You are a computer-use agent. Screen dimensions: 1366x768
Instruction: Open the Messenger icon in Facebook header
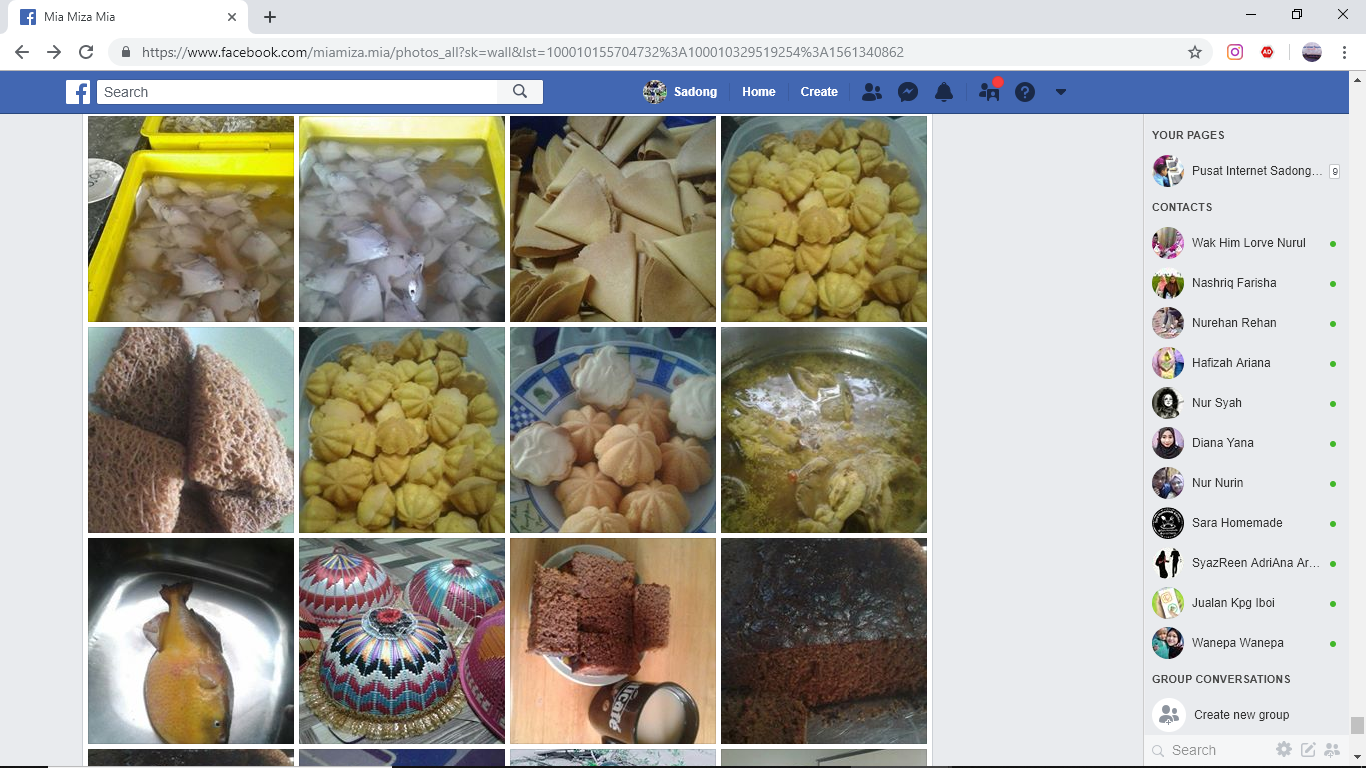point(908,92)
